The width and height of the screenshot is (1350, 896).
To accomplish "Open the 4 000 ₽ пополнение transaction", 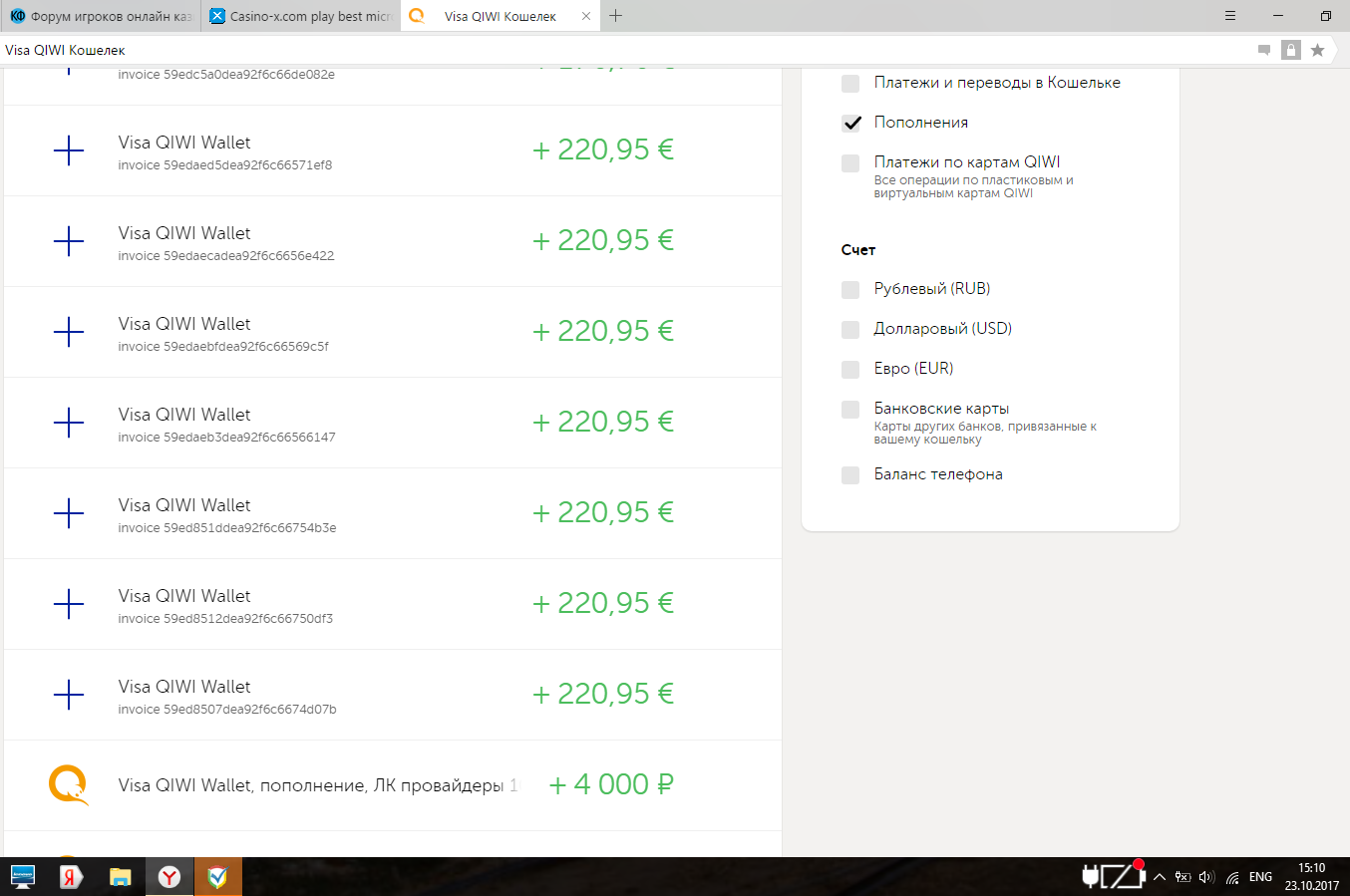I will click(317, 785).
